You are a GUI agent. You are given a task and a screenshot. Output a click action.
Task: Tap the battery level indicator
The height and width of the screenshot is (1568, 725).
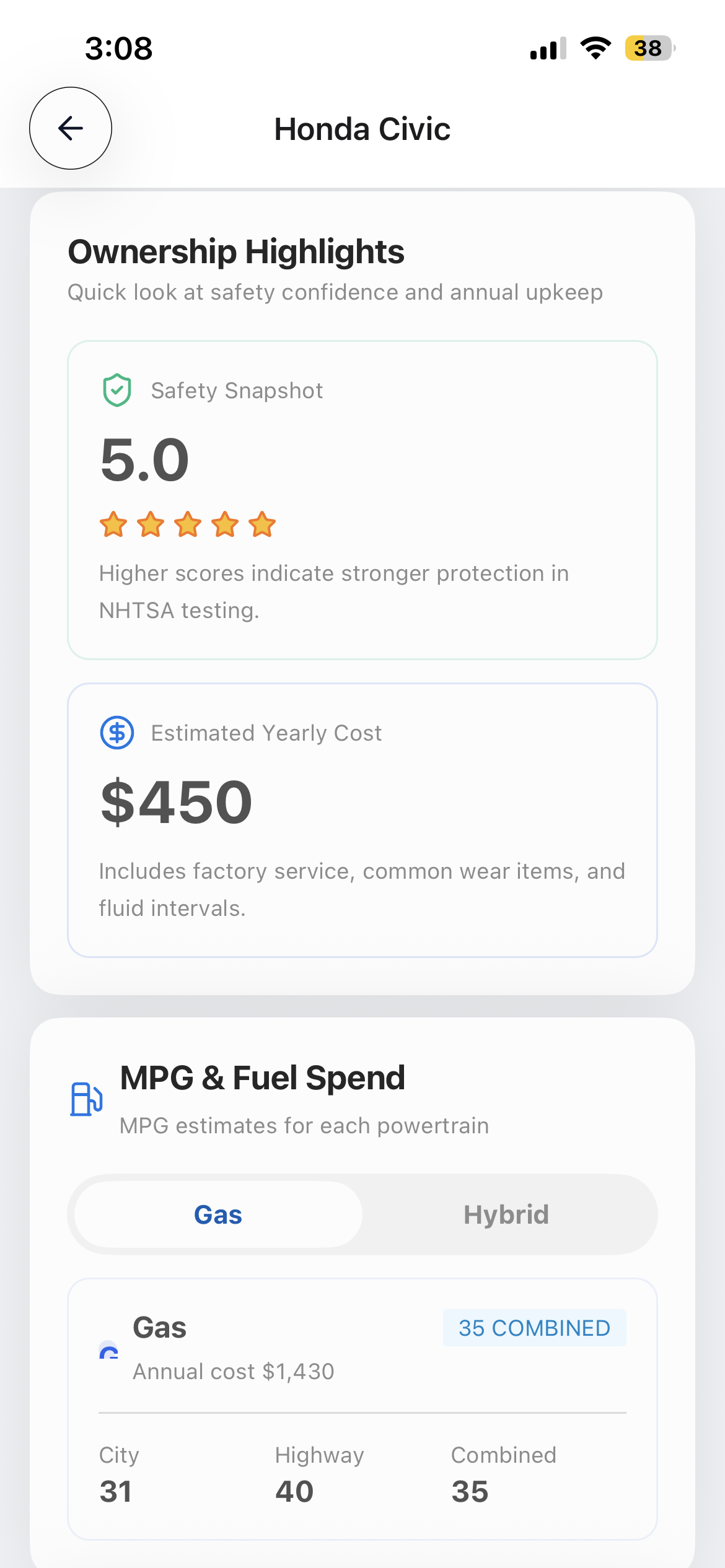(649, 48)
